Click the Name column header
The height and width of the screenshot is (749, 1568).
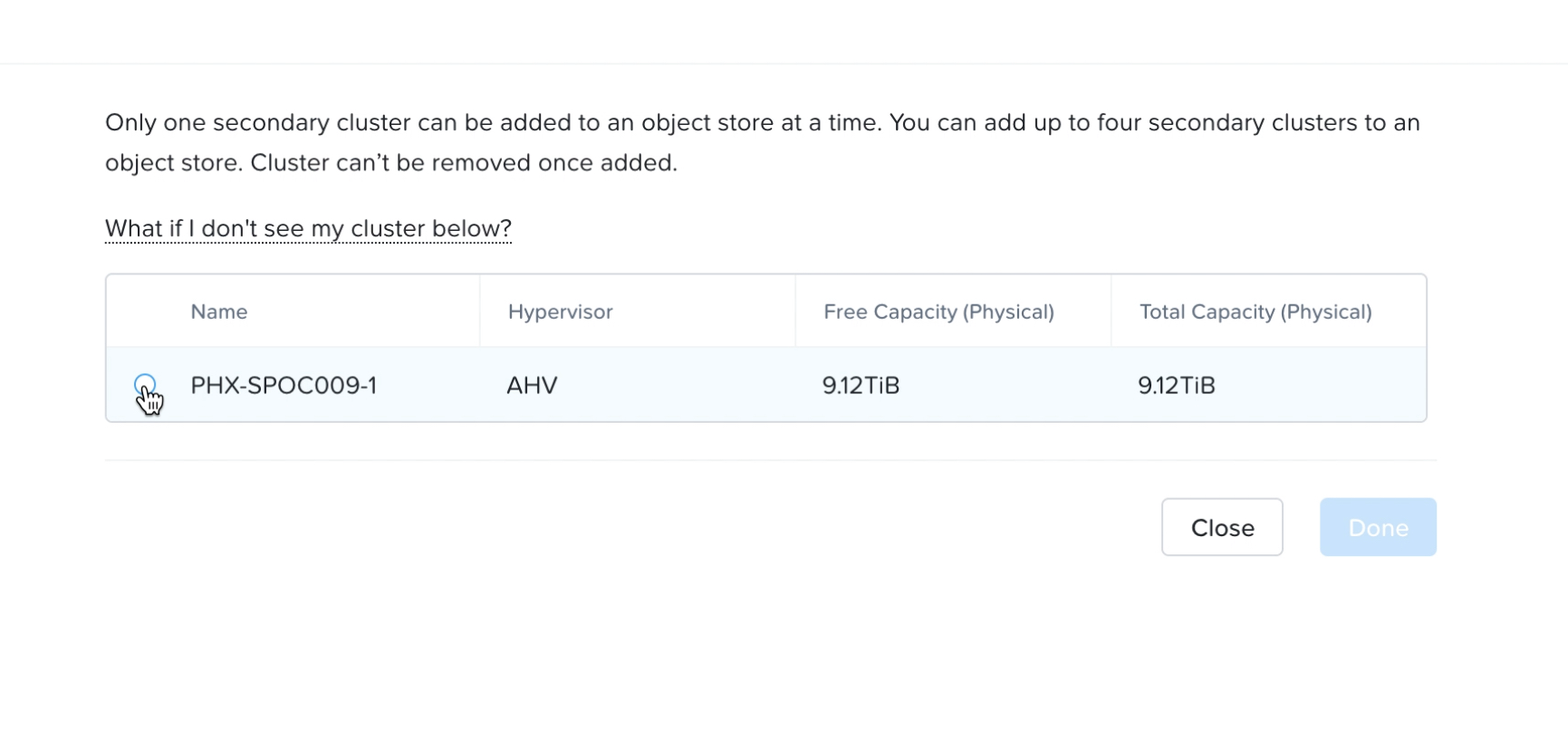(x=219, y=312)
